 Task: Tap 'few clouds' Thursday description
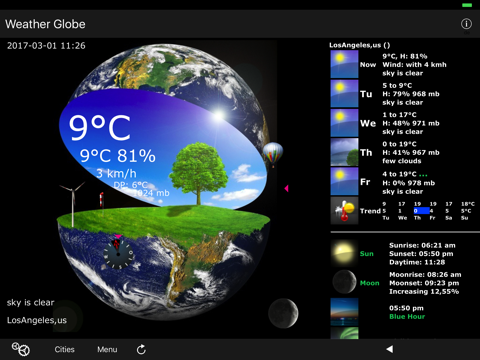coord(402,161)
